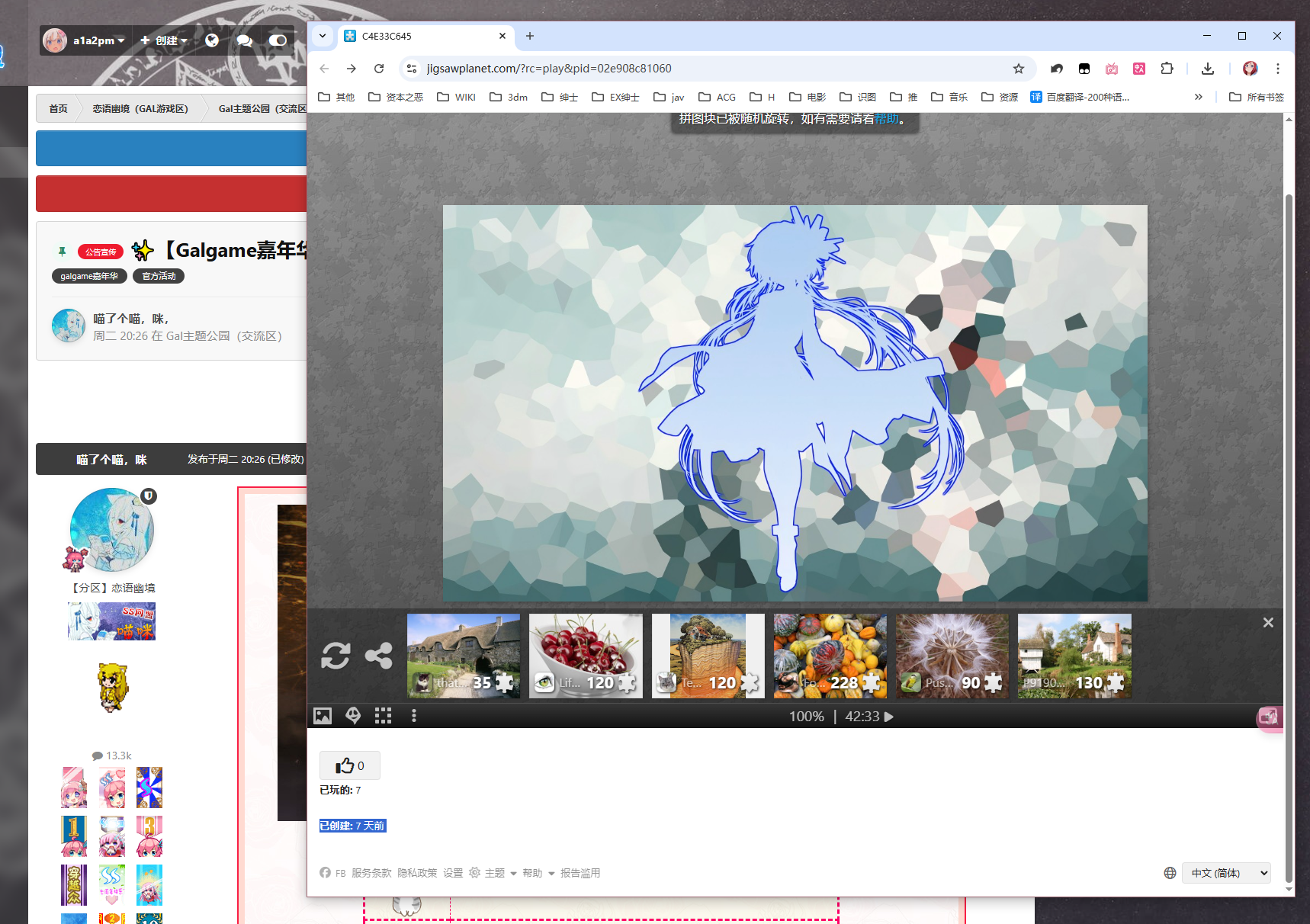Click the site info icon in address bar
The image size is (1310, 924).
click(x=412, y=69)
